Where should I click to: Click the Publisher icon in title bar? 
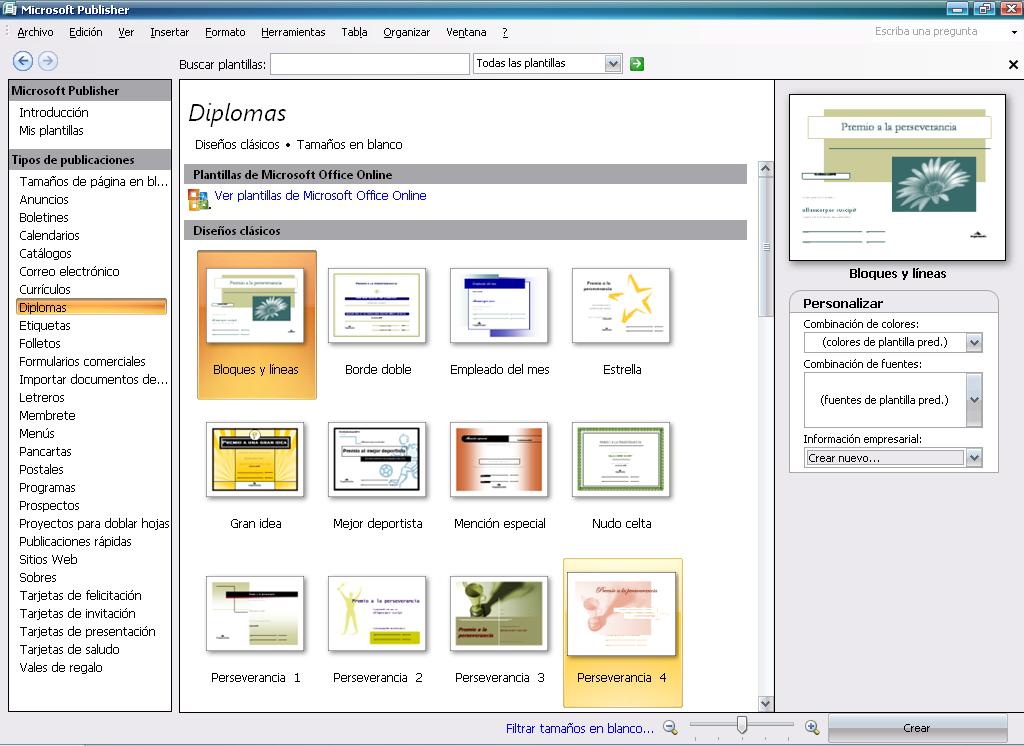(10, 9)
